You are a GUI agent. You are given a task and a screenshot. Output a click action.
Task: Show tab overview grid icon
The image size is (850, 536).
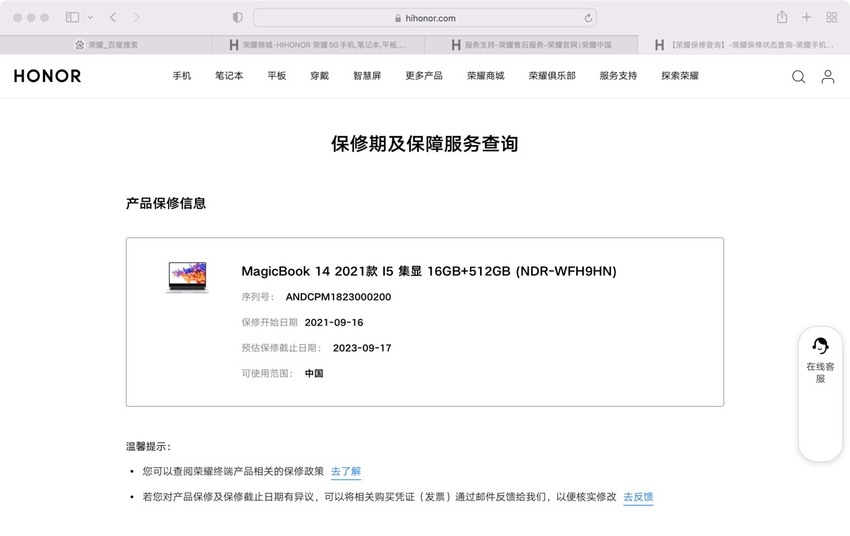click(832, 17)
